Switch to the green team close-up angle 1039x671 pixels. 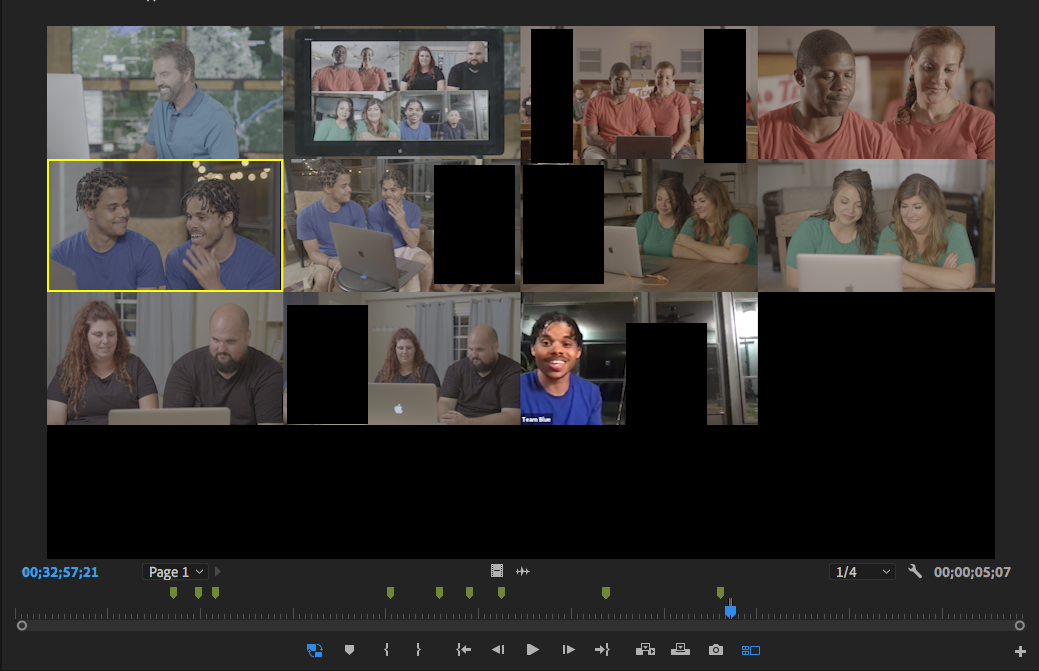(877, 225)
